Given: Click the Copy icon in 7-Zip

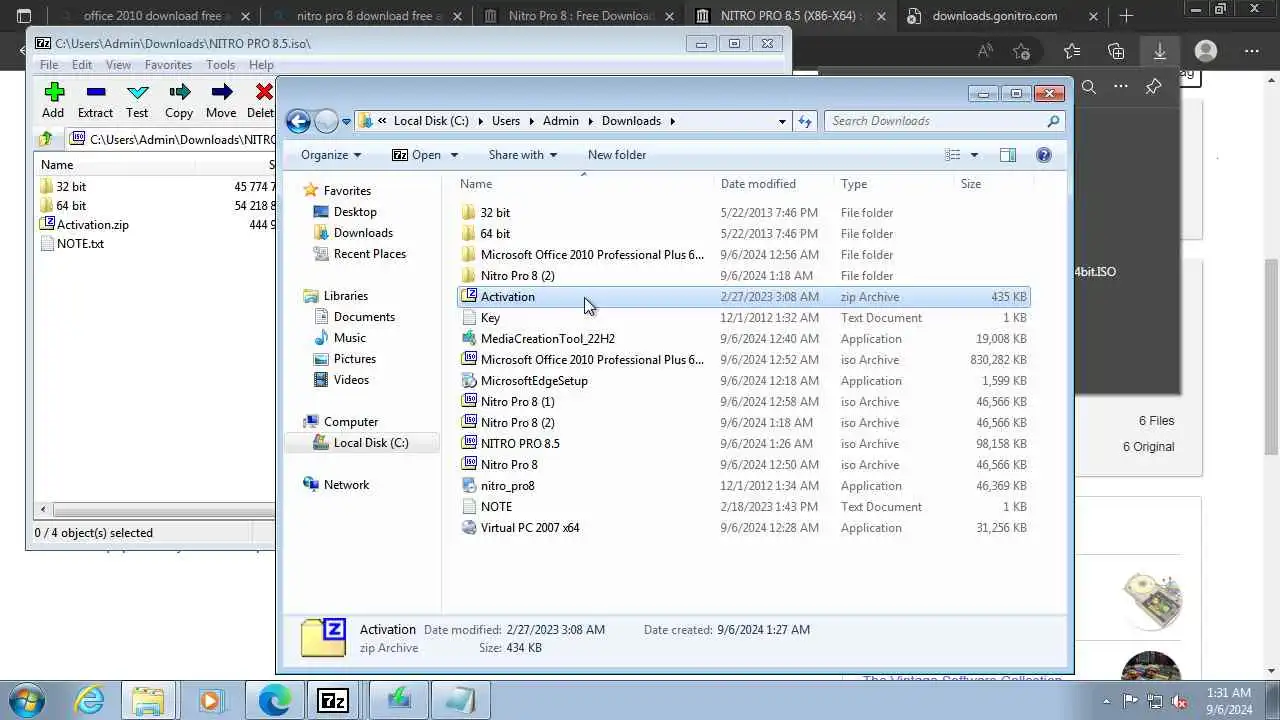Looking at the screenshot, I should point(179,93).
